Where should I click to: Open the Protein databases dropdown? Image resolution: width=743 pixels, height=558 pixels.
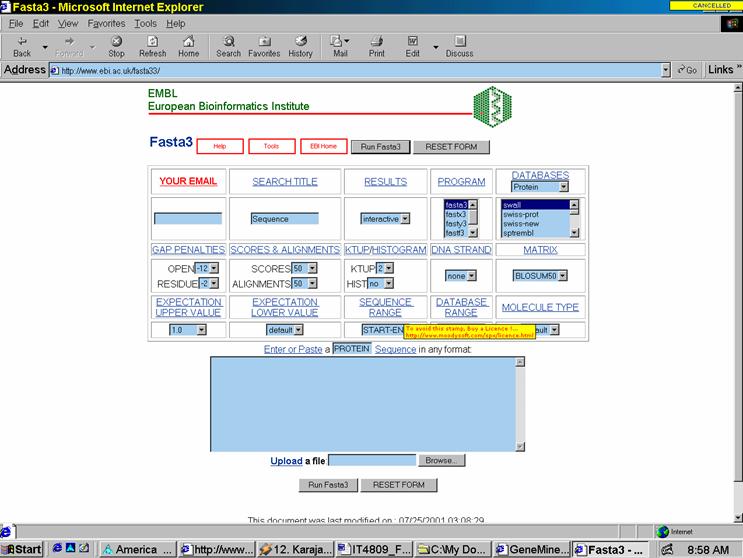(563, 187)
